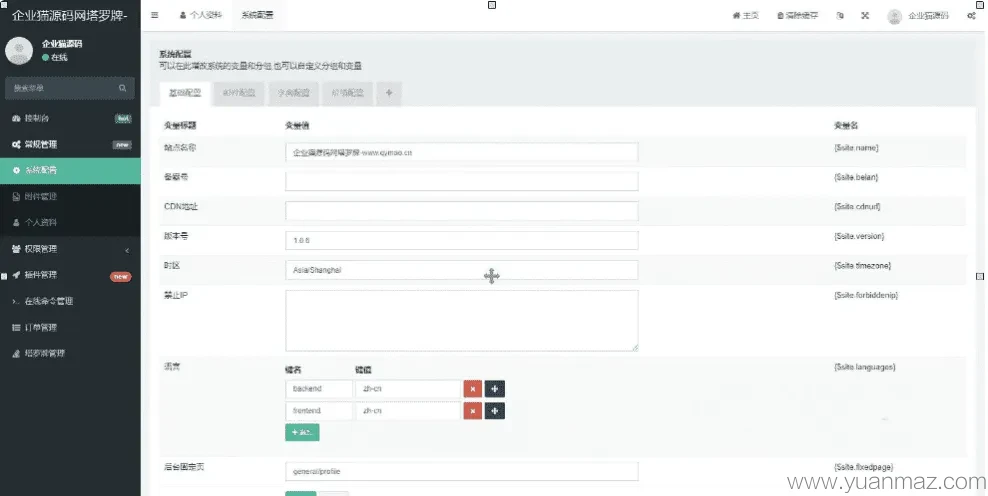Select the 基础配置 config tab
The width and height of the screenshot is (988, 496).
185,93
